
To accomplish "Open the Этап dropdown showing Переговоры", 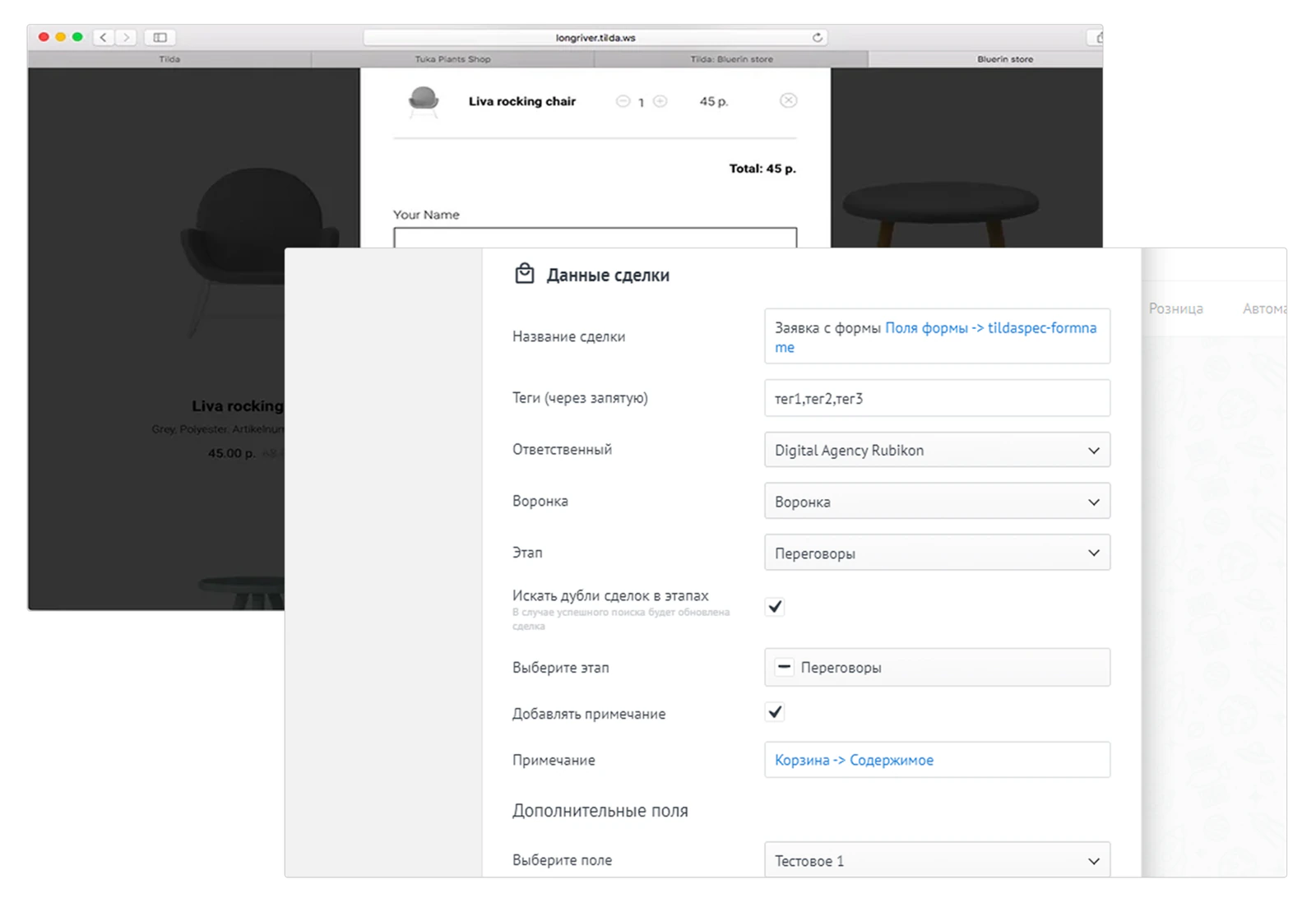I will 937,553.
